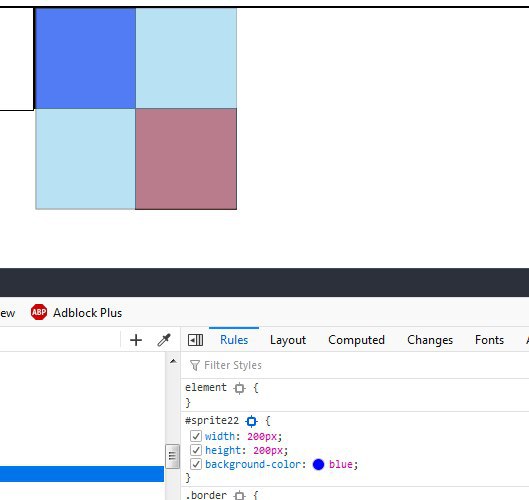Open the Fonts tab
Screen dimensions: 529x500
(x=489, y=340)
